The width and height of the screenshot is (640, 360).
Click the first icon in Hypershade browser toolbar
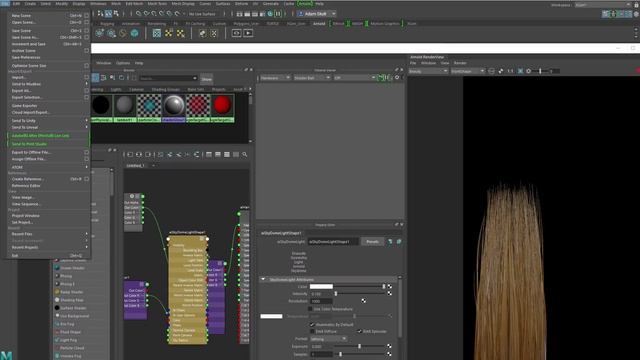point(95,78)
